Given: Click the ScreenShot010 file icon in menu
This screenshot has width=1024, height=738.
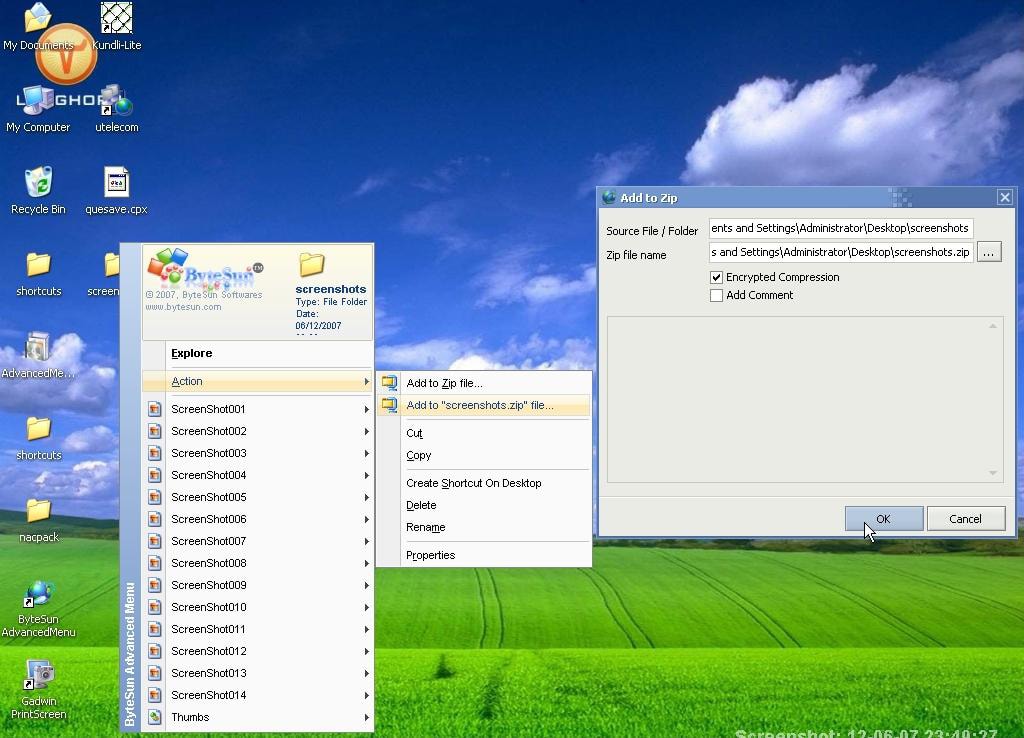Looking at the screenshot, I should coord(154,607).
